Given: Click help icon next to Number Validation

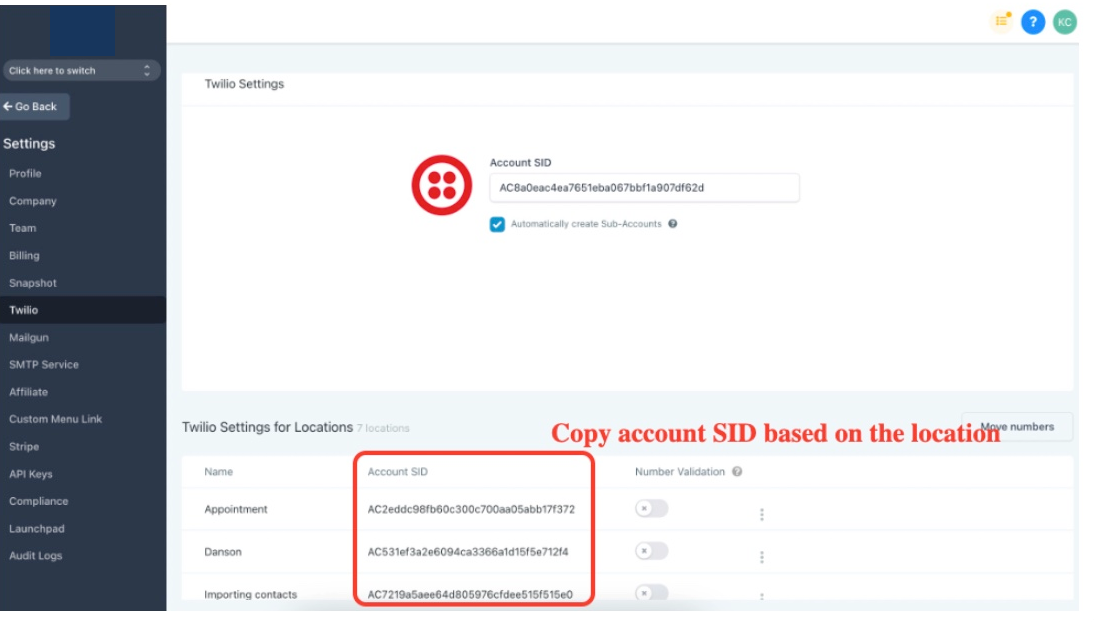Looking at the screenshot, I should tap(737, 472).
